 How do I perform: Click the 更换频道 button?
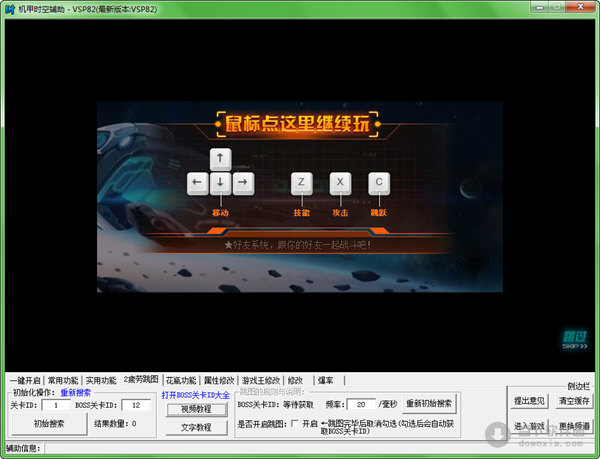coord(574,426)
